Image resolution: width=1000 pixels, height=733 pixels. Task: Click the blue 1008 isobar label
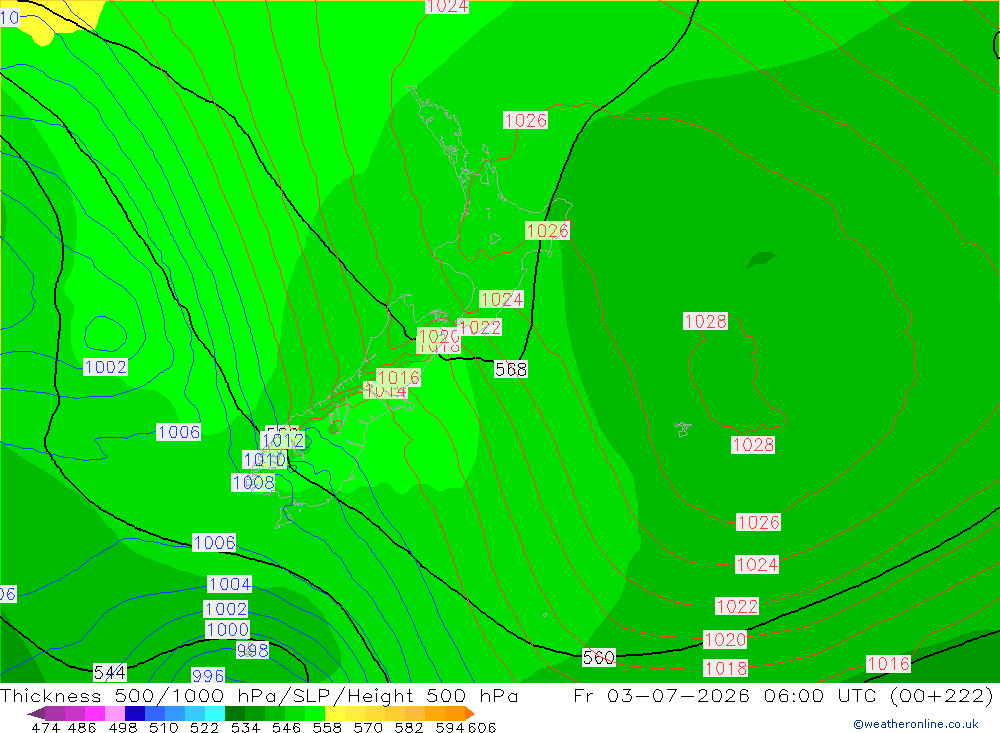[x=253, y=483]
